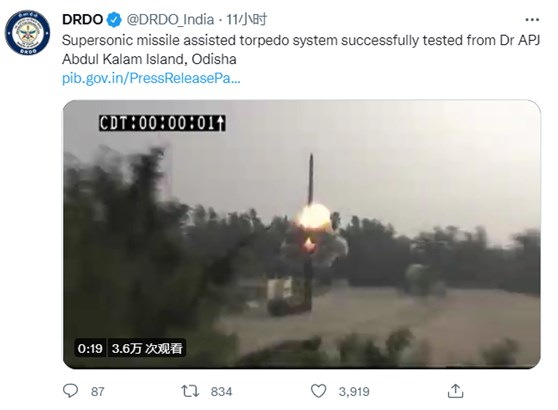This screenshot has height=410, width=558.
Task: Click the launching missile in the video
Action: (x=311, y=180)
